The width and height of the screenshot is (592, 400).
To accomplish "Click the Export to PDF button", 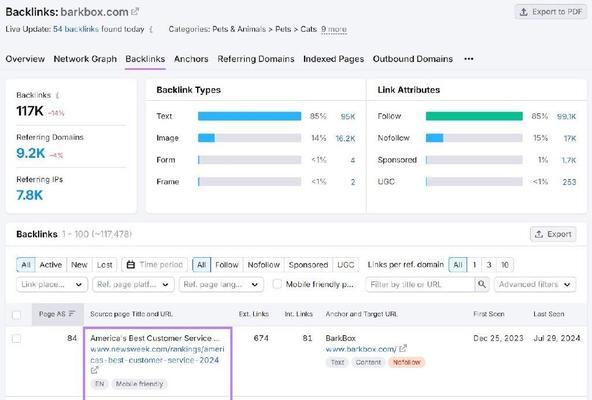I will pyautogui.click(x=551, y=12).
